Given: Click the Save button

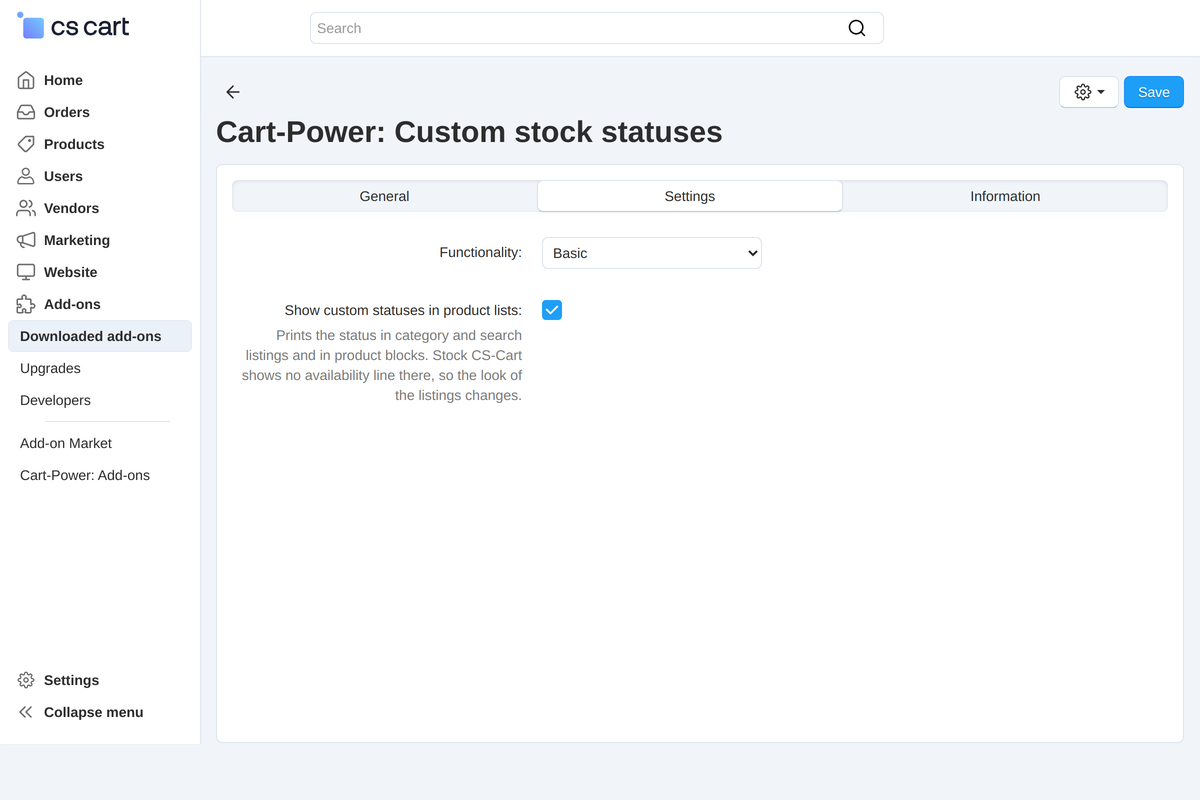Looking at the screenshot, I should 1154,92.
